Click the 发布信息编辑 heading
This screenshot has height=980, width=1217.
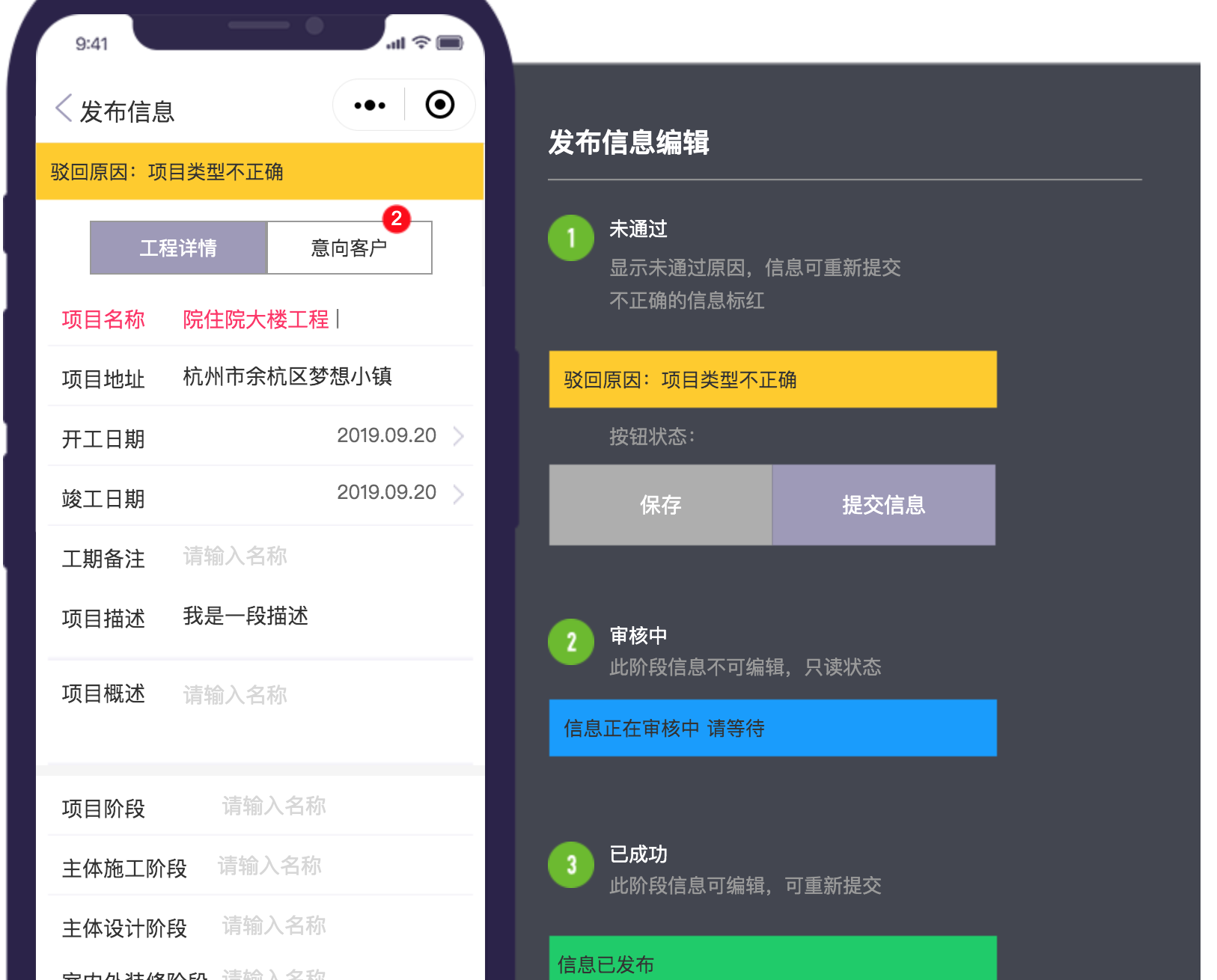click(629, 142)
